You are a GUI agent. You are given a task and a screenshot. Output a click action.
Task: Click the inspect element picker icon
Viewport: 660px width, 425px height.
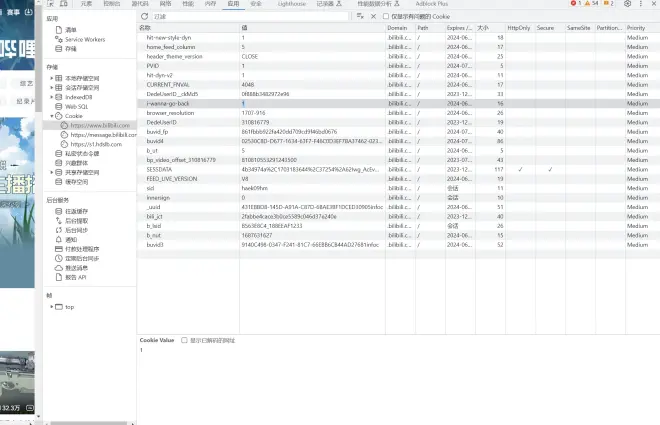click(50, 4)
